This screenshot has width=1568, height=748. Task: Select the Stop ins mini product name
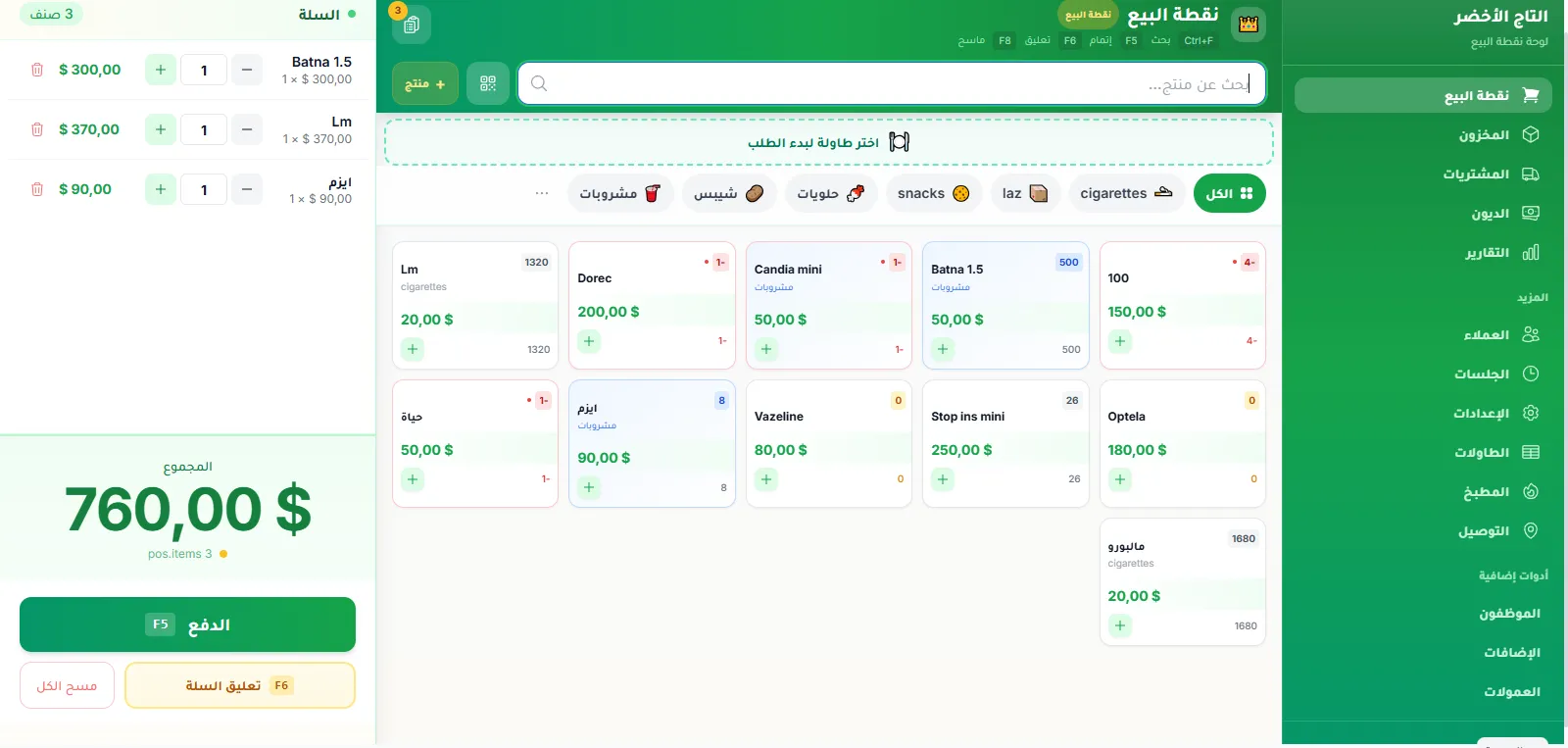(x=968, y=417)
